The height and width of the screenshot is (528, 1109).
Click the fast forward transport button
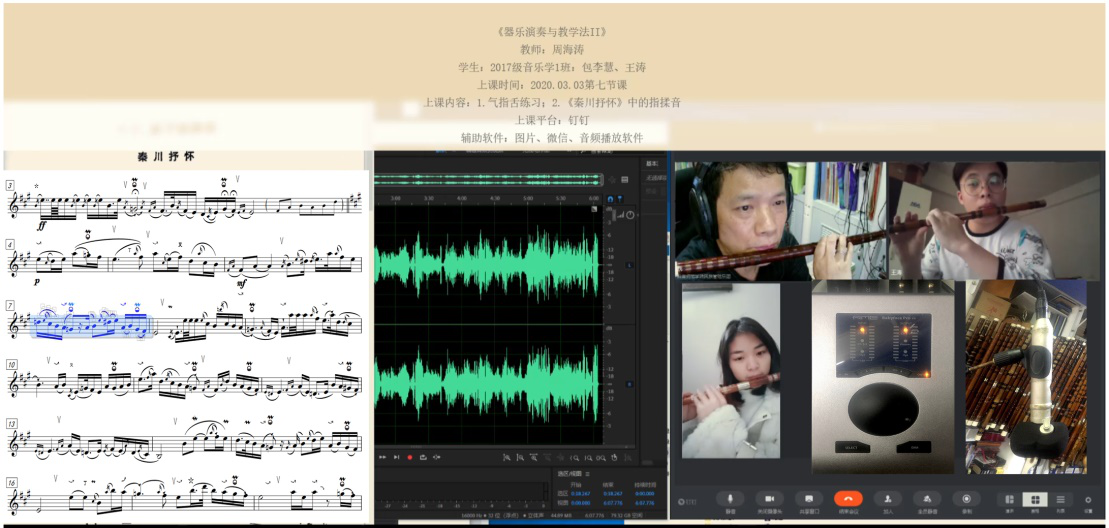[382, 457]
